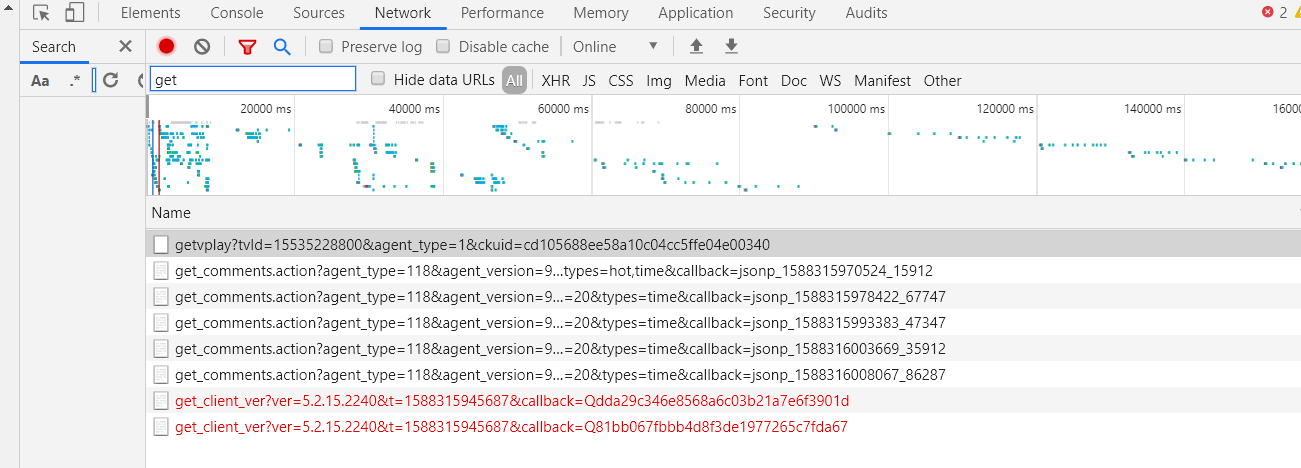Close the Search panel

click(125, 46)
